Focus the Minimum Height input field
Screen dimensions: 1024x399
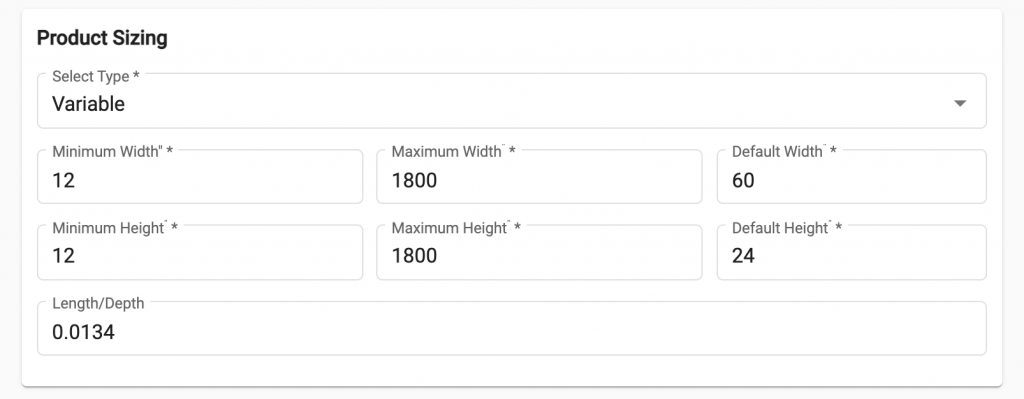(200, 253)
